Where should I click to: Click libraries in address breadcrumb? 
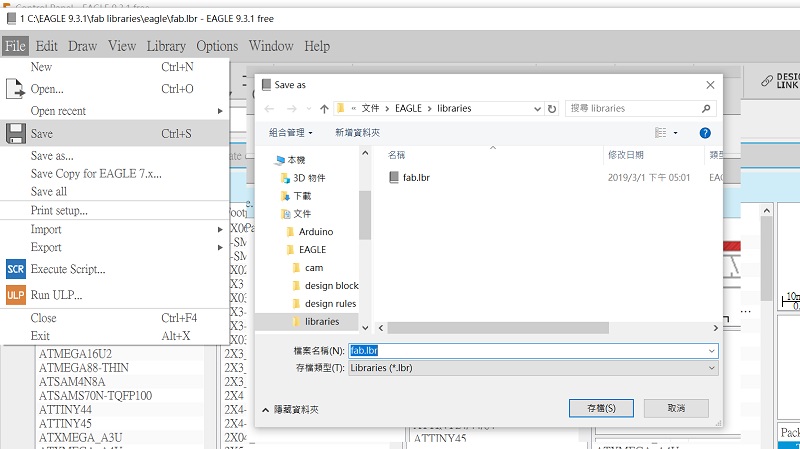click(x=454, y=109)
